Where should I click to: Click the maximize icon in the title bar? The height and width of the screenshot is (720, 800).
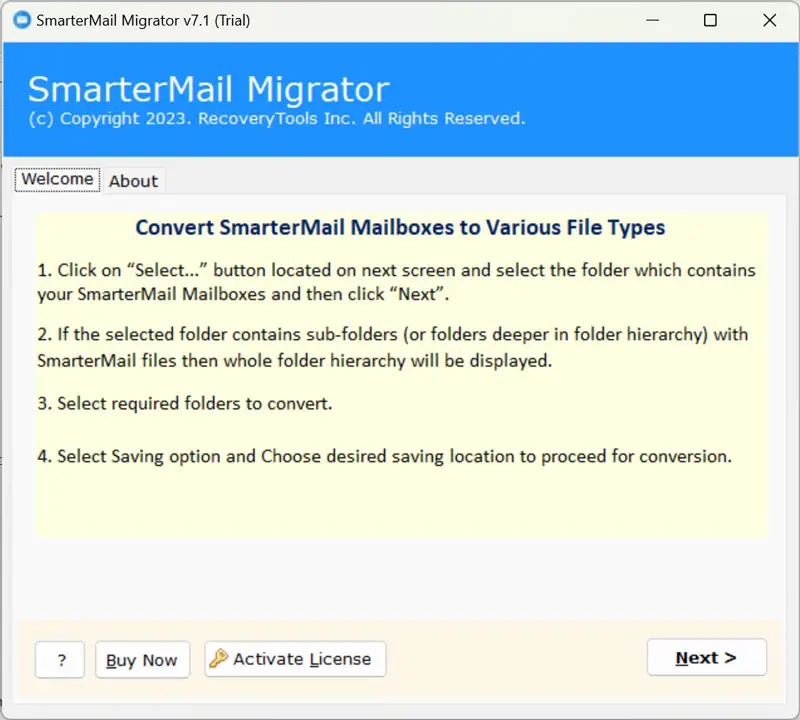pos(711,20)
